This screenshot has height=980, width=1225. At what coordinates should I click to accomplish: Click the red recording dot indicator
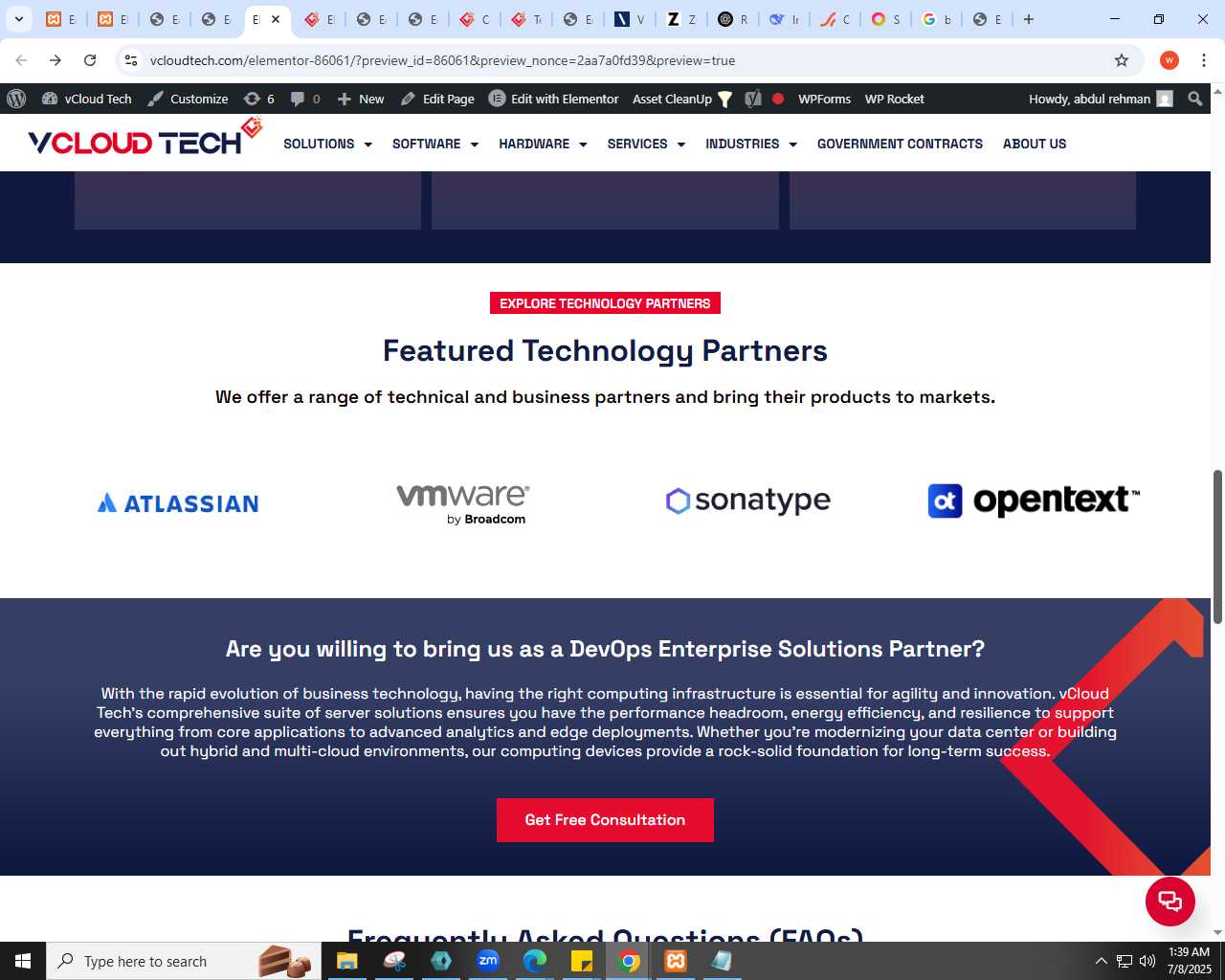[778, 99]
